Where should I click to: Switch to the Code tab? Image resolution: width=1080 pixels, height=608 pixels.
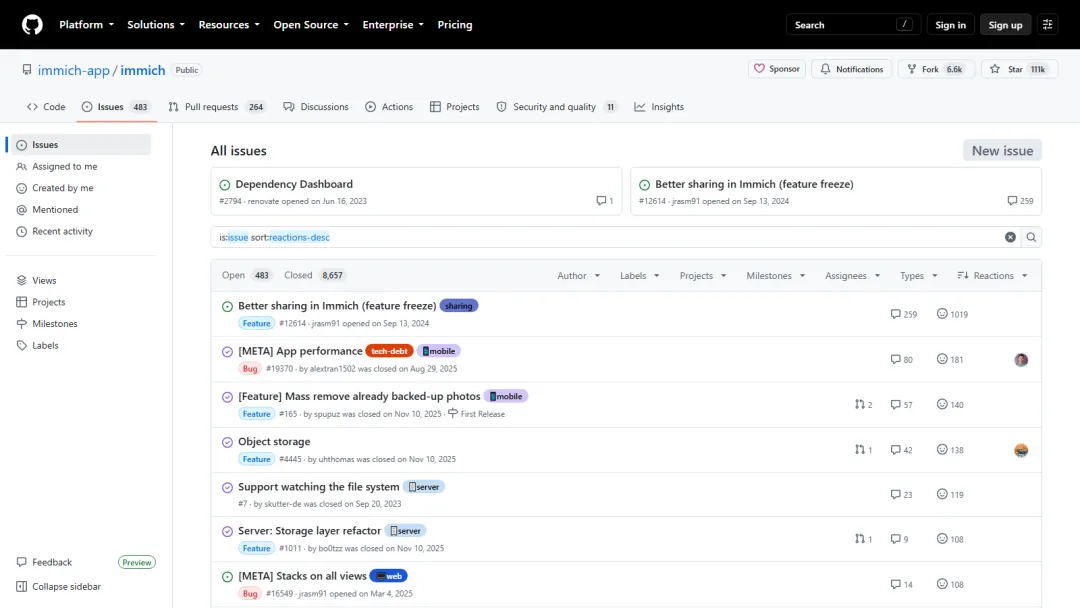tap(46, 107)
